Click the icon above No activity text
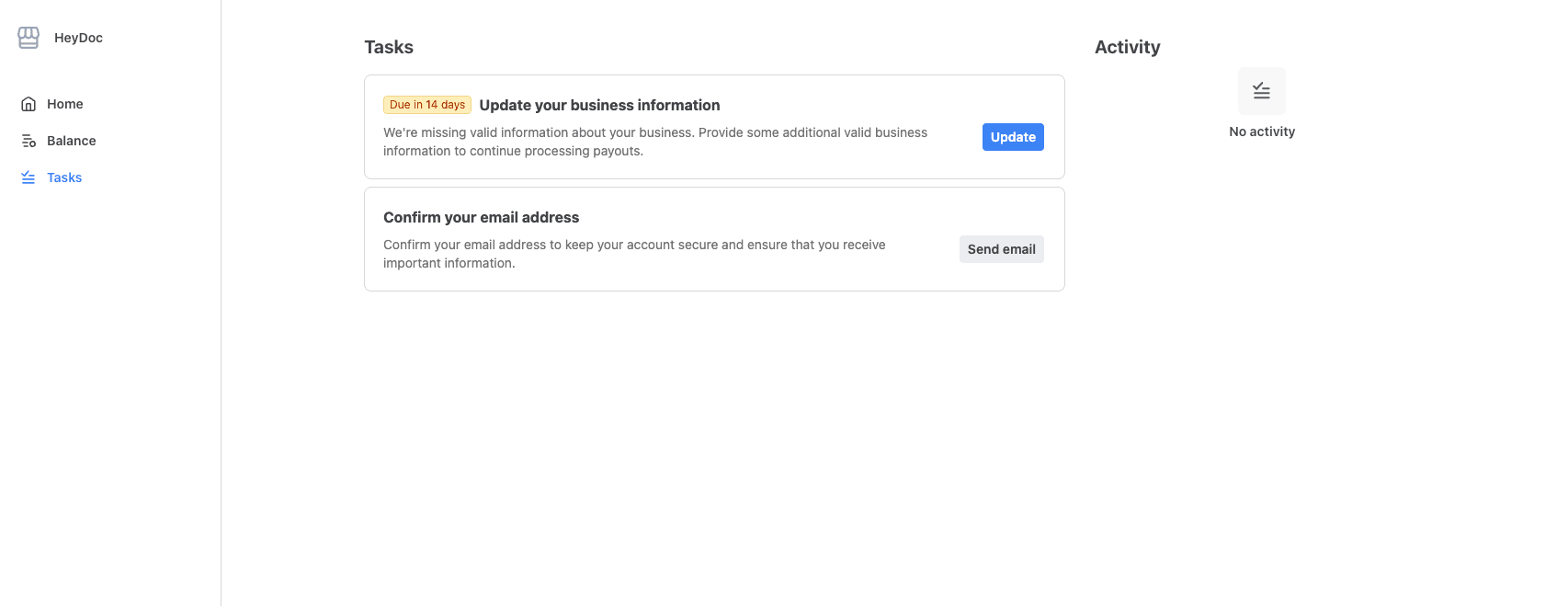Viewport: 1568px width, 606px height. 1261,90
